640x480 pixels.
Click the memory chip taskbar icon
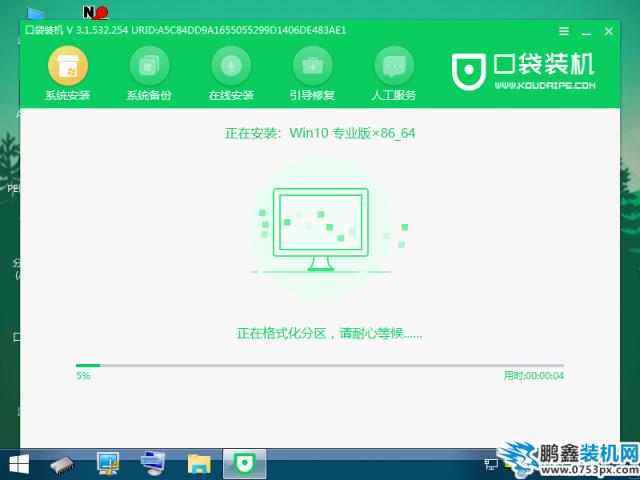pyautogui.click(x=63, y=464)
